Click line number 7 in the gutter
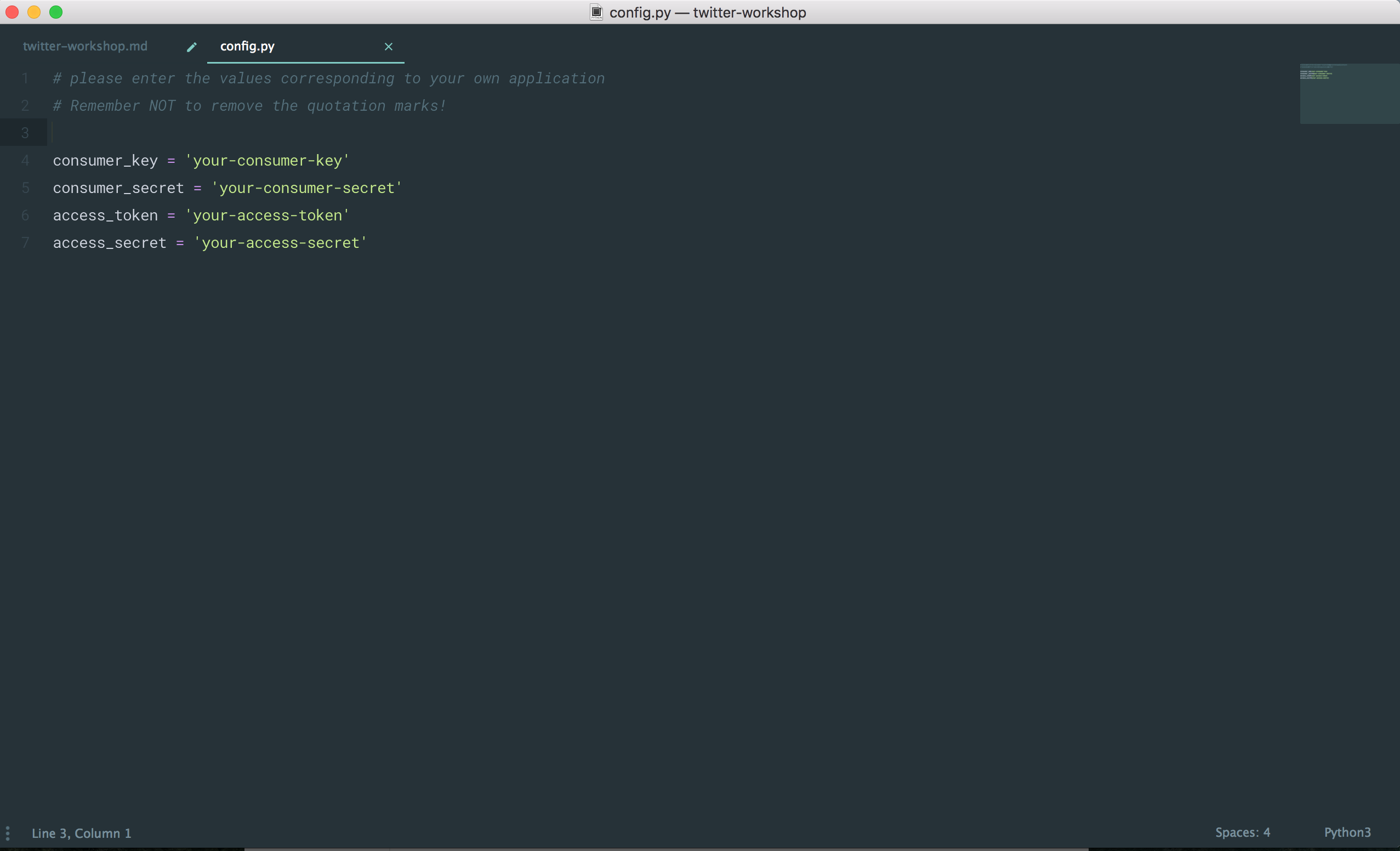 [25, 243]
